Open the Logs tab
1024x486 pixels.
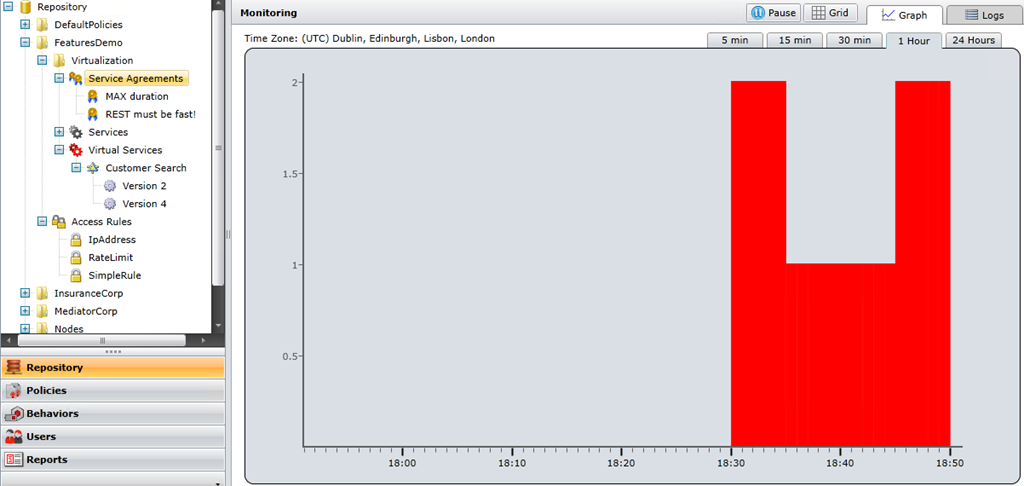(x=984, y=15)
